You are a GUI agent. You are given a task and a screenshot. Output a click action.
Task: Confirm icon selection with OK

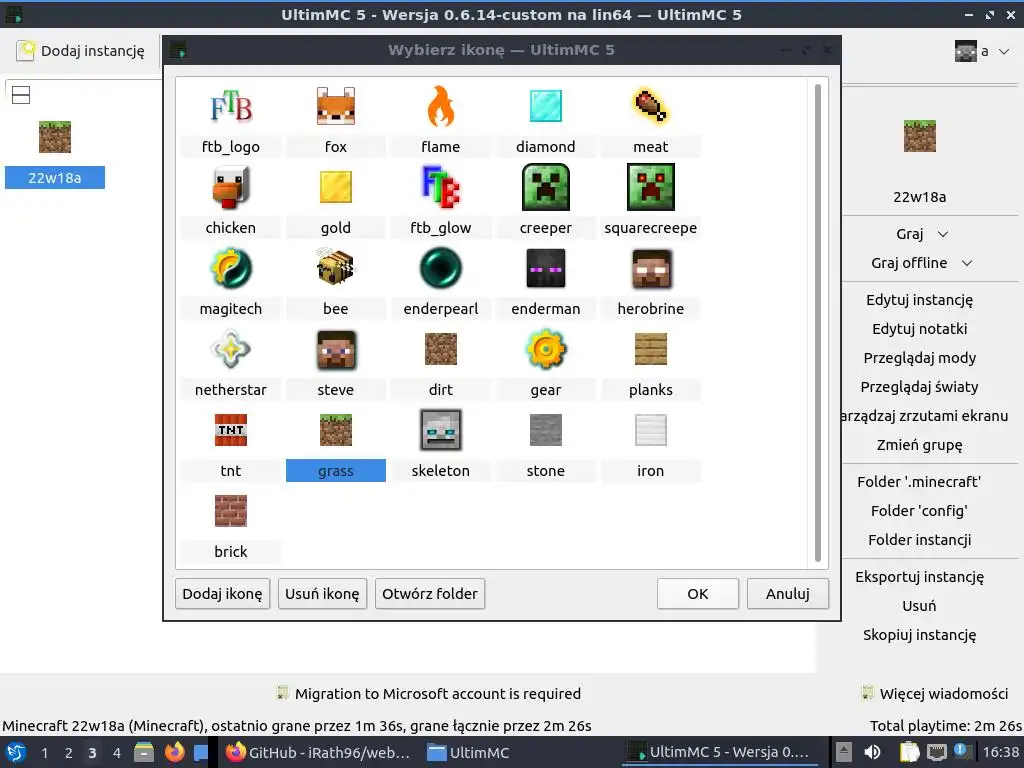point(697,594)
